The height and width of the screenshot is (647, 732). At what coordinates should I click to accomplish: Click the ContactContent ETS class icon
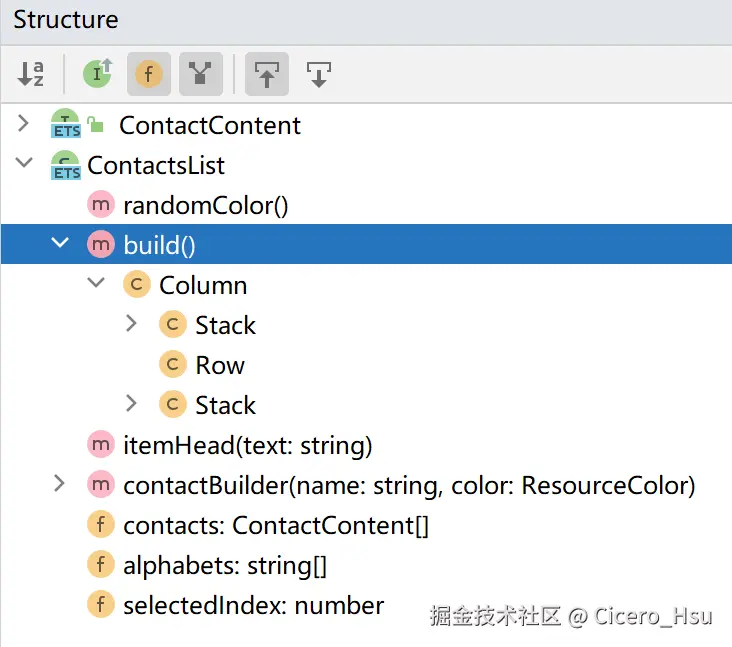(x=66, y=125)
